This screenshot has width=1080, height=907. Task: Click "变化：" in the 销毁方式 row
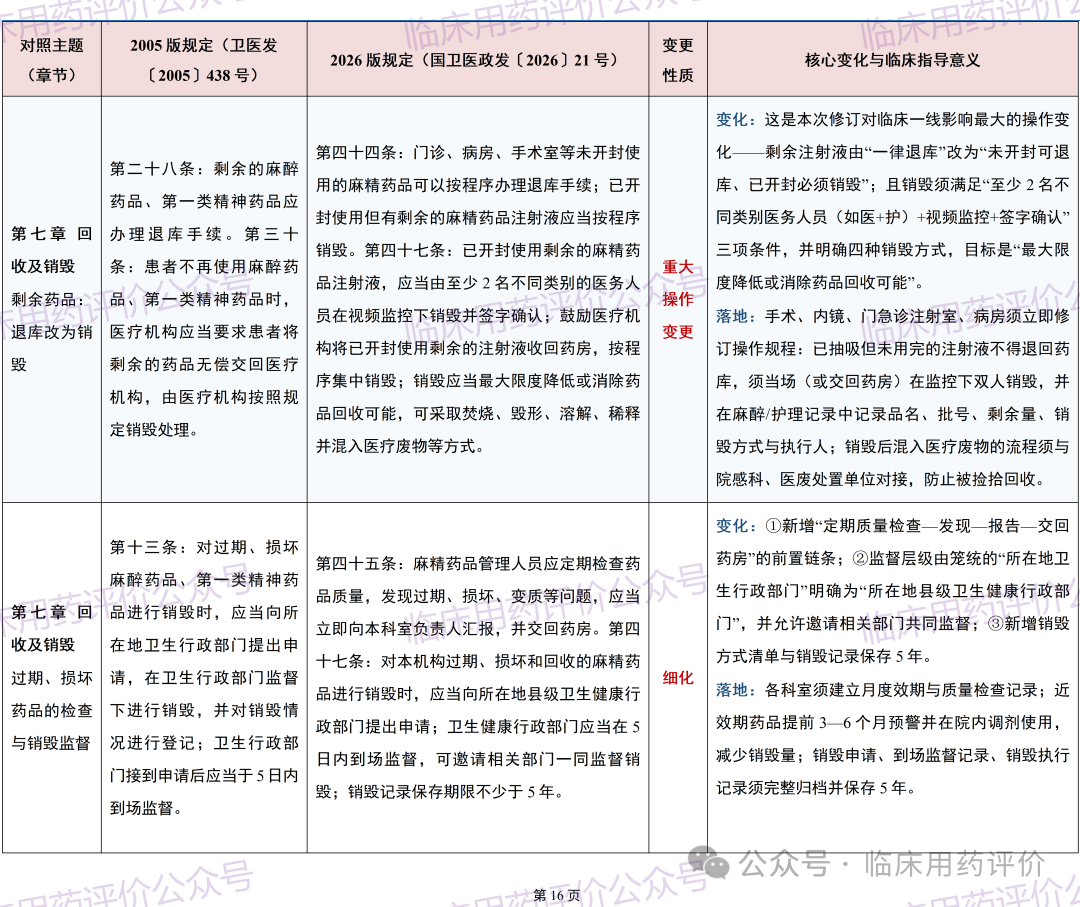tap(736, 119)
